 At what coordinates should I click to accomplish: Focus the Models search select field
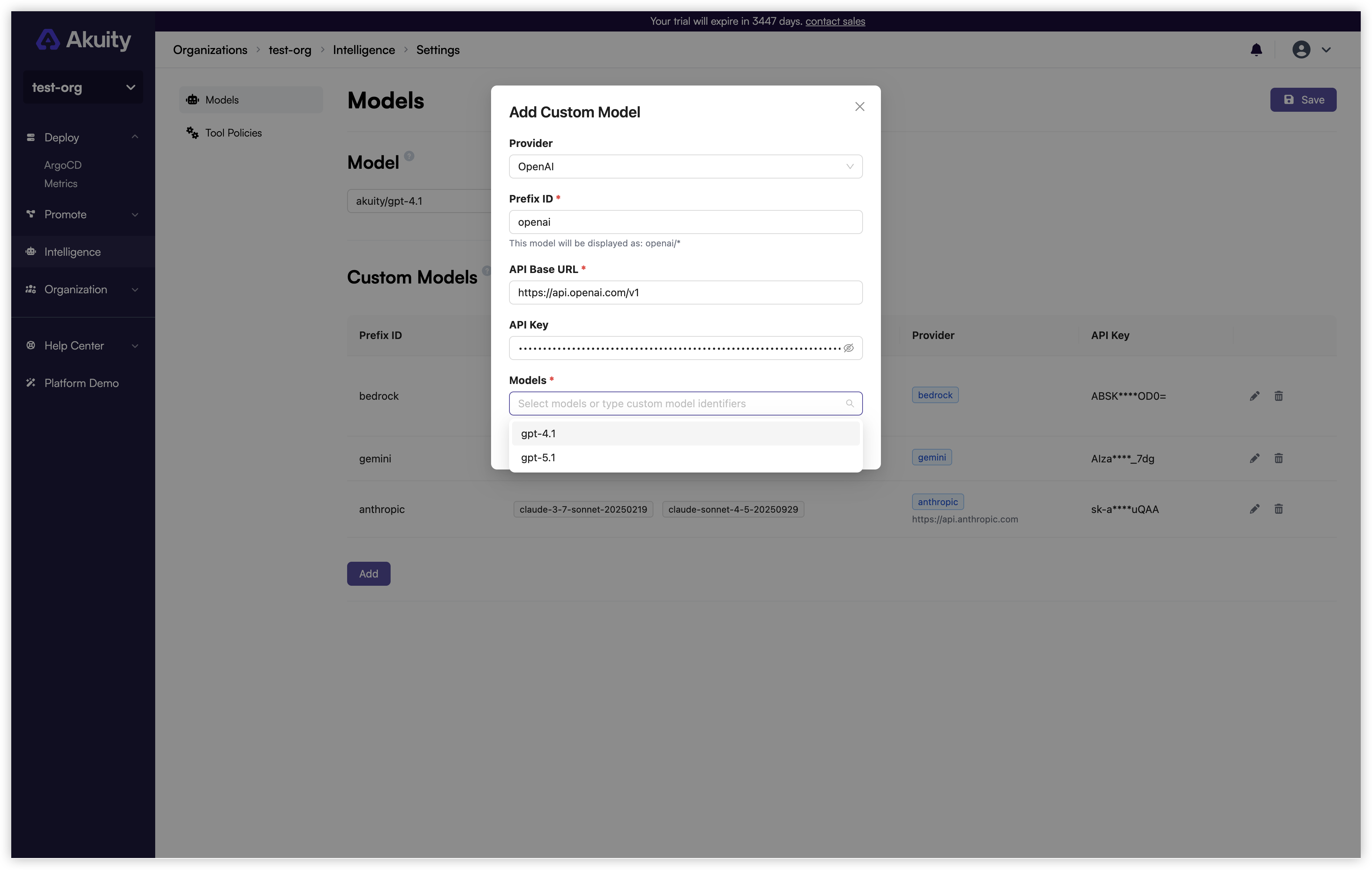(685, 403)
